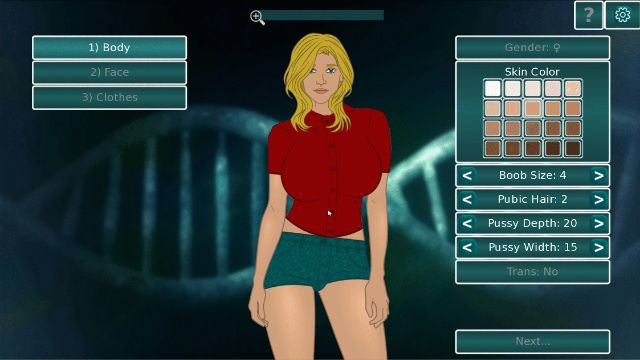Select the white skin swatch, first row first
Screen dimensions: 640x360
point(493,88)
